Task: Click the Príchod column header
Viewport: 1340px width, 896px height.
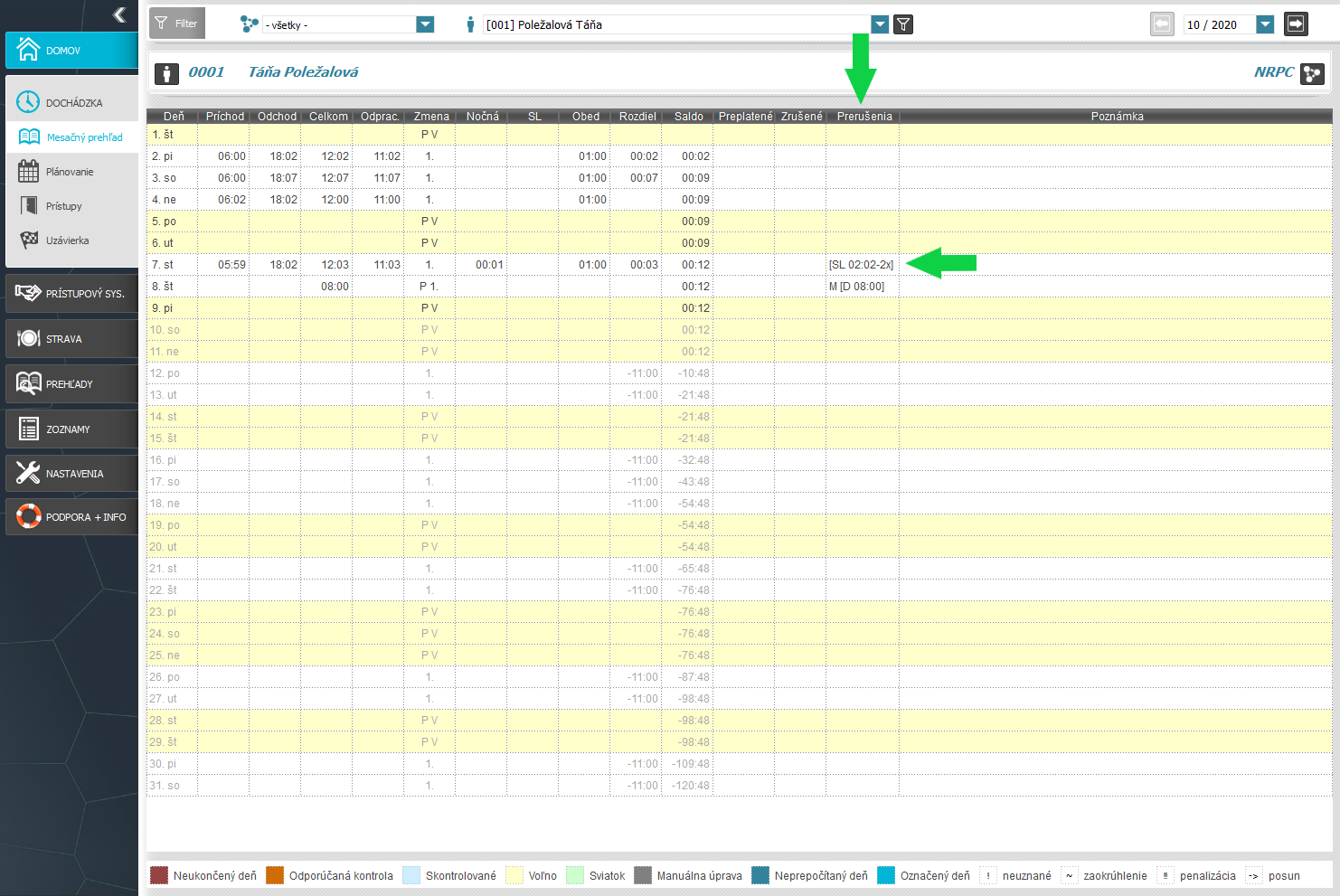Action: click(224, 117)
